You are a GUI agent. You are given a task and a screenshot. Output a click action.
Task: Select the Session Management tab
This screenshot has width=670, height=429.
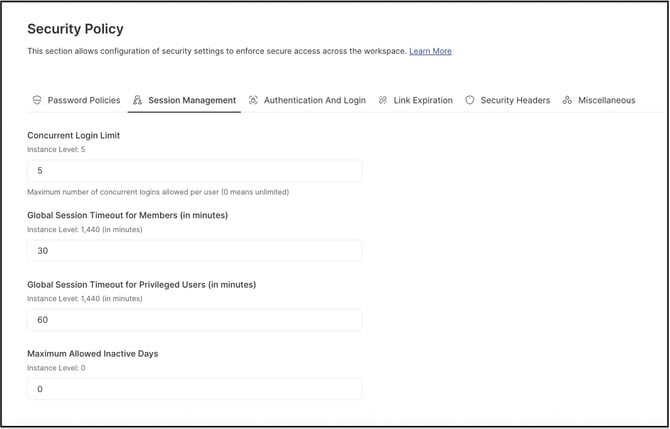(x=184, y=100)
